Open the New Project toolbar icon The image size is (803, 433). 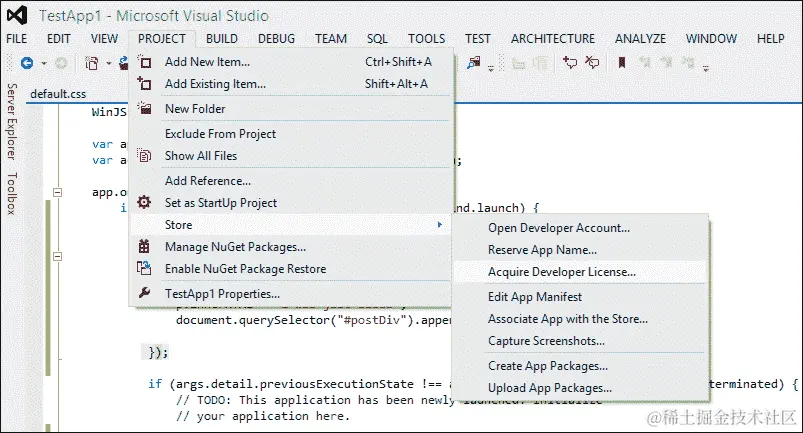click(x=92, y=63)
